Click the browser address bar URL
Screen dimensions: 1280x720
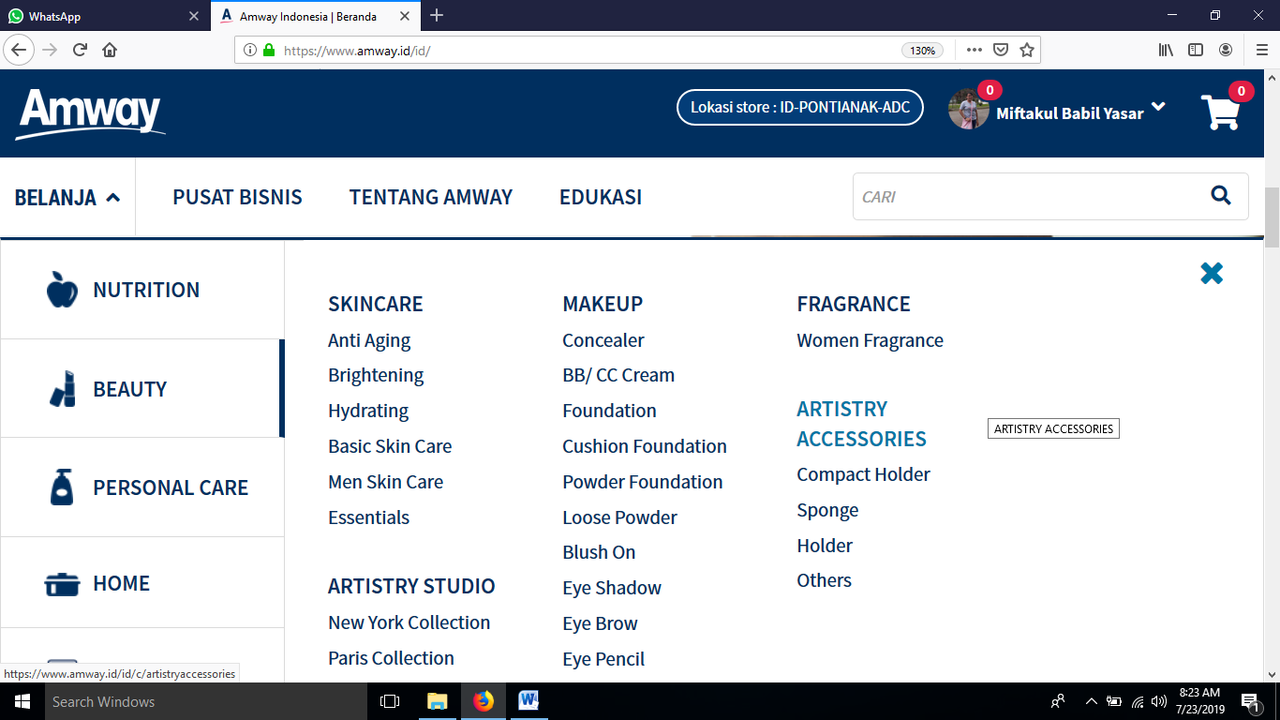(x=590, y=50)
